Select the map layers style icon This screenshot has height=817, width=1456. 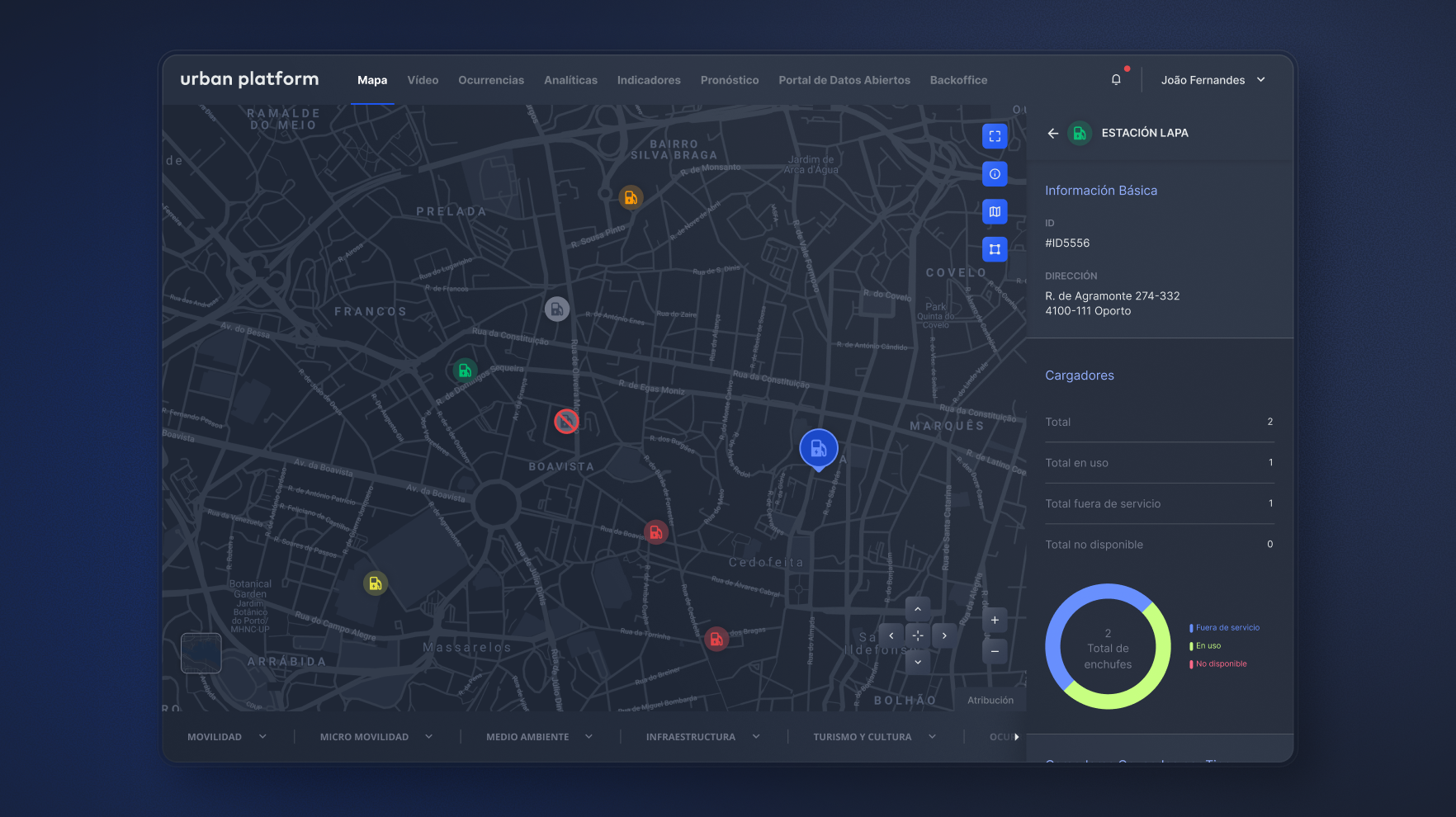click(x=995, y=212)
